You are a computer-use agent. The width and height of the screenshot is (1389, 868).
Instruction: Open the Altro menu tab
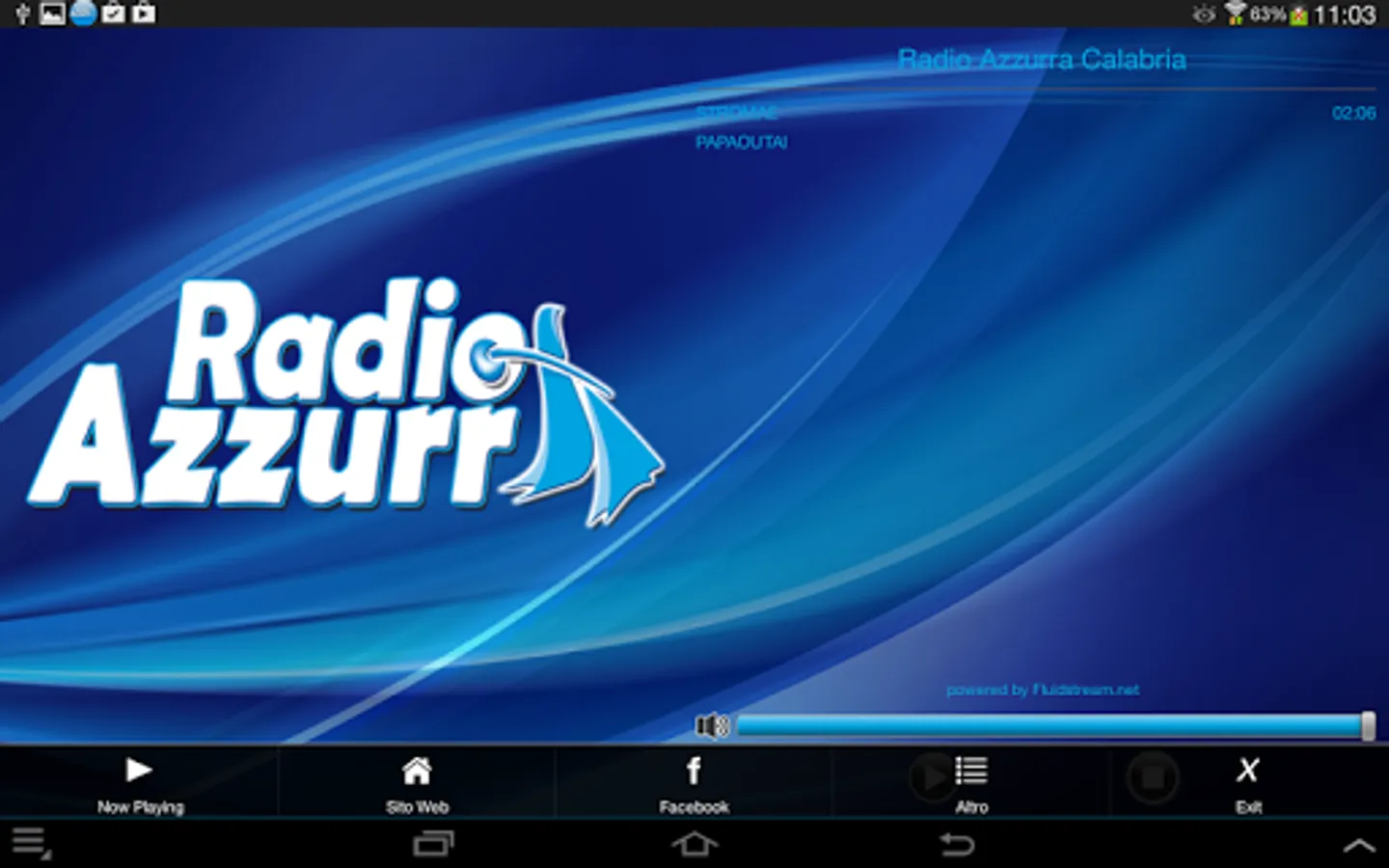pyautogui.click(x=971, y=783)
